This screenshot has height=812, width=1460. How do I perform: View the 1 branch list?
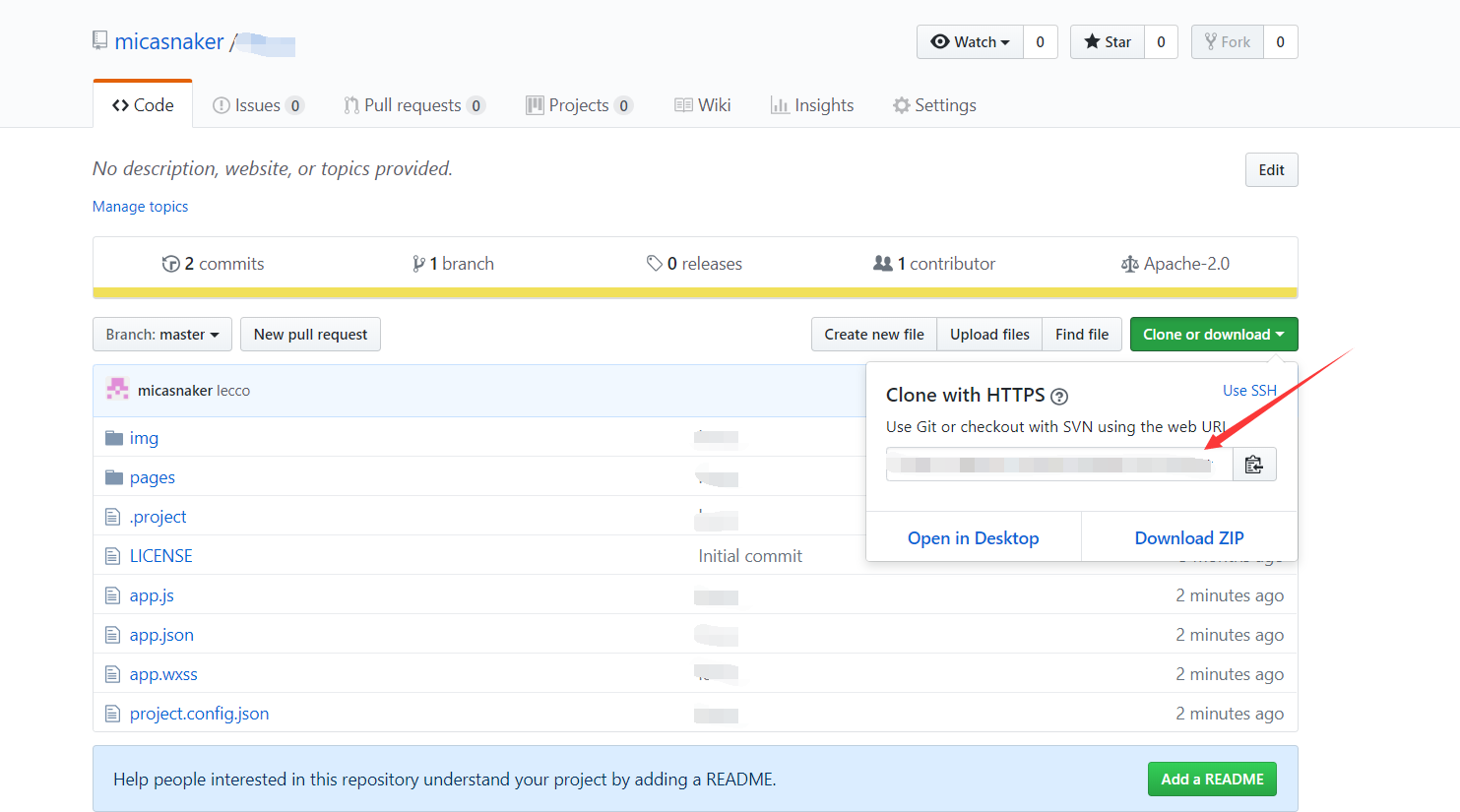[453, 264]
